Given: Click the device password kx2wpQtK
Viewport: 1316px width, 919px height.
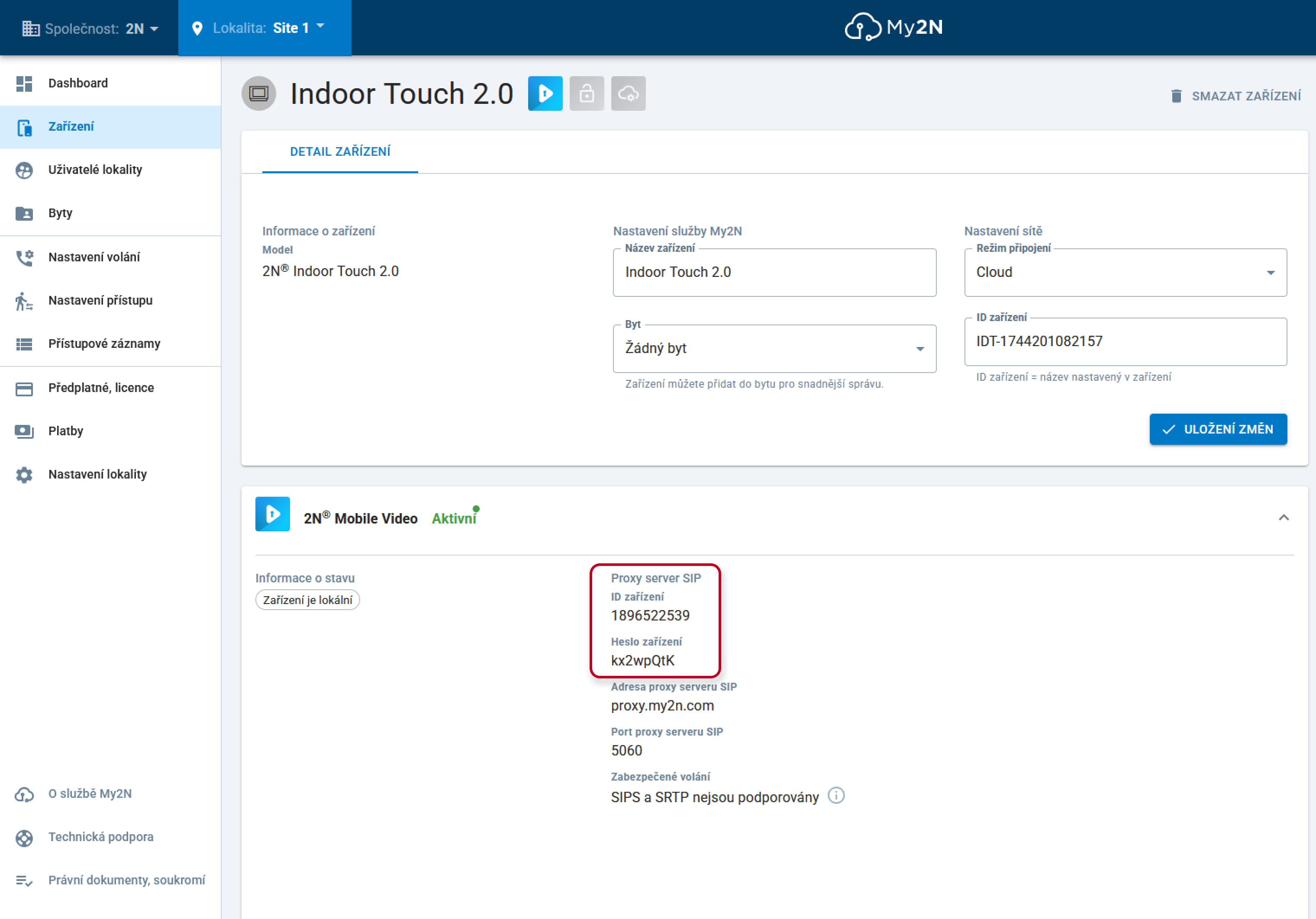Looking at the screenshot, I should tap(642, 661).
